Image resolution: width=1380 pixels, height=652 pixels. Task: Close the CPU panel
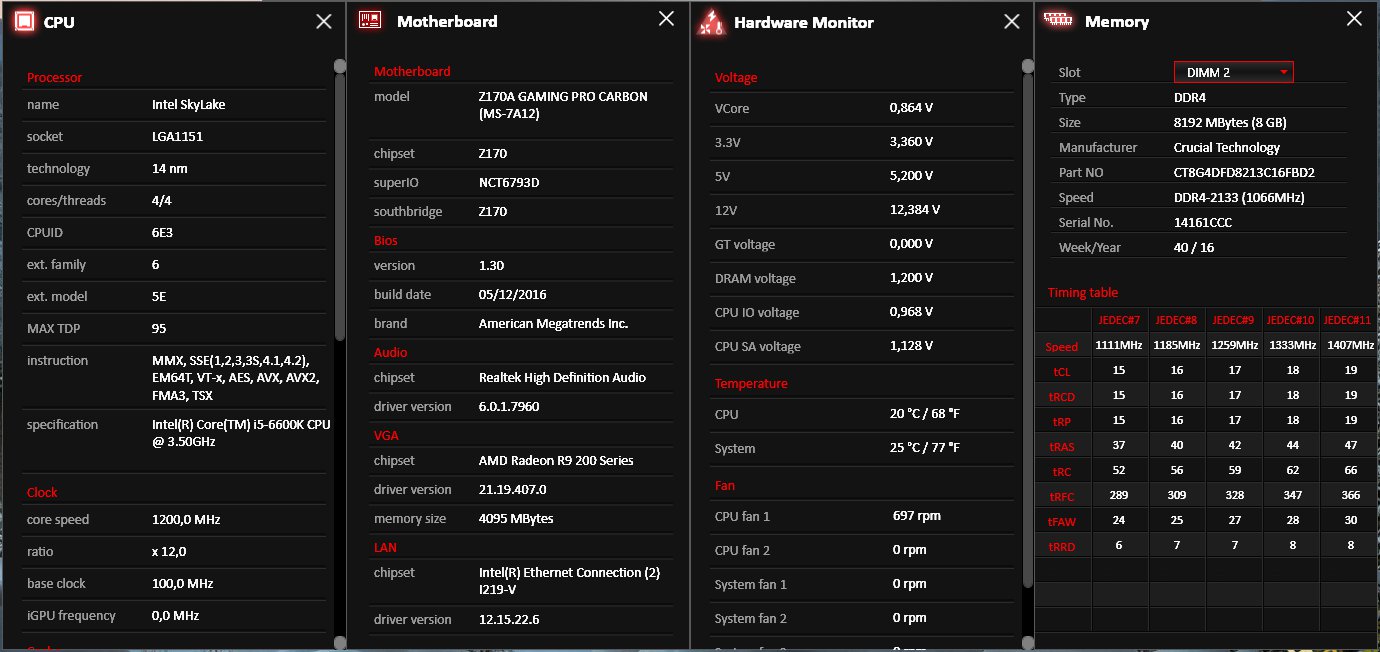click(x=324, y=21)
